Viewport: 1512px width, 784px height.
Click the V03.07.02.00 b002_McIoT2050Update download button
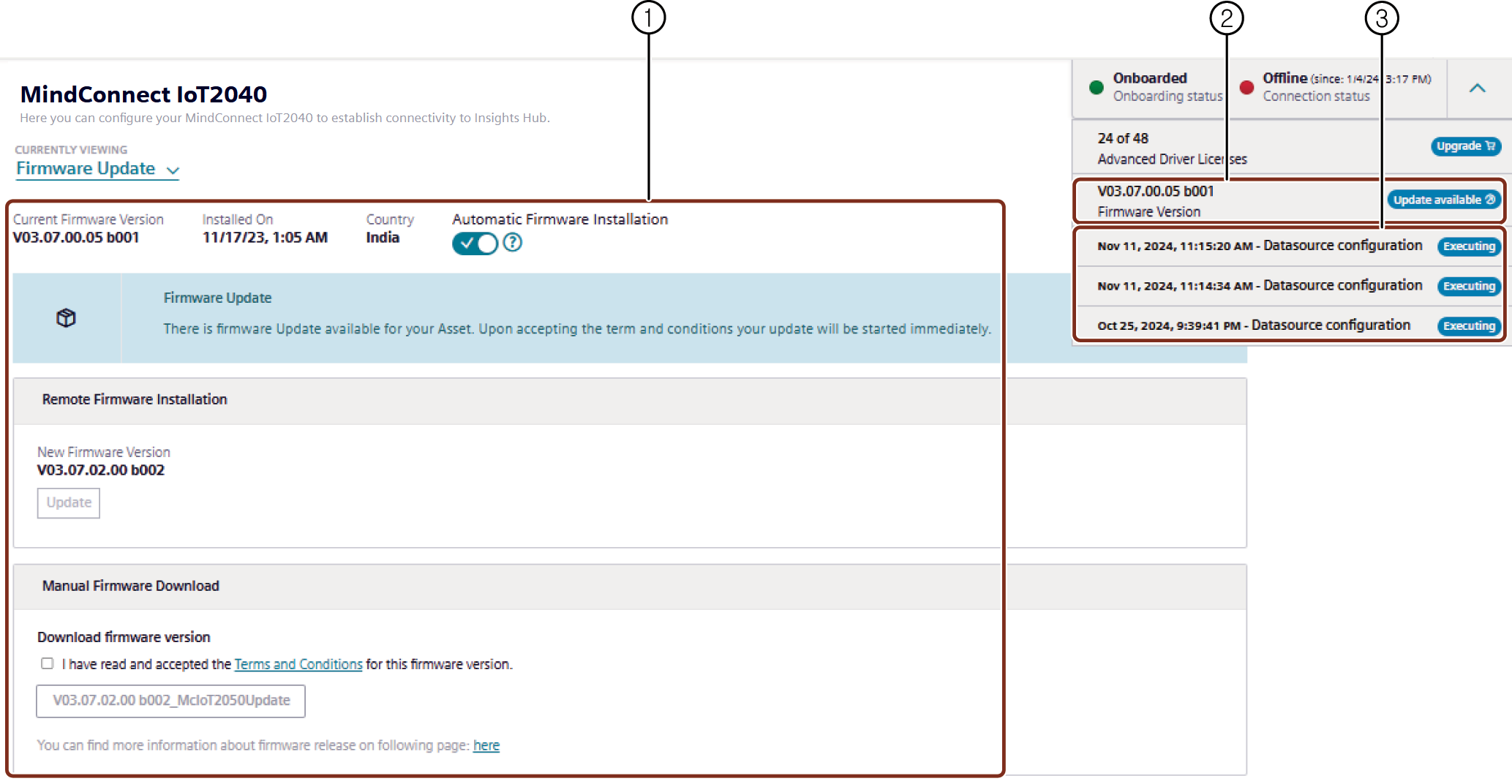point(170,701)
